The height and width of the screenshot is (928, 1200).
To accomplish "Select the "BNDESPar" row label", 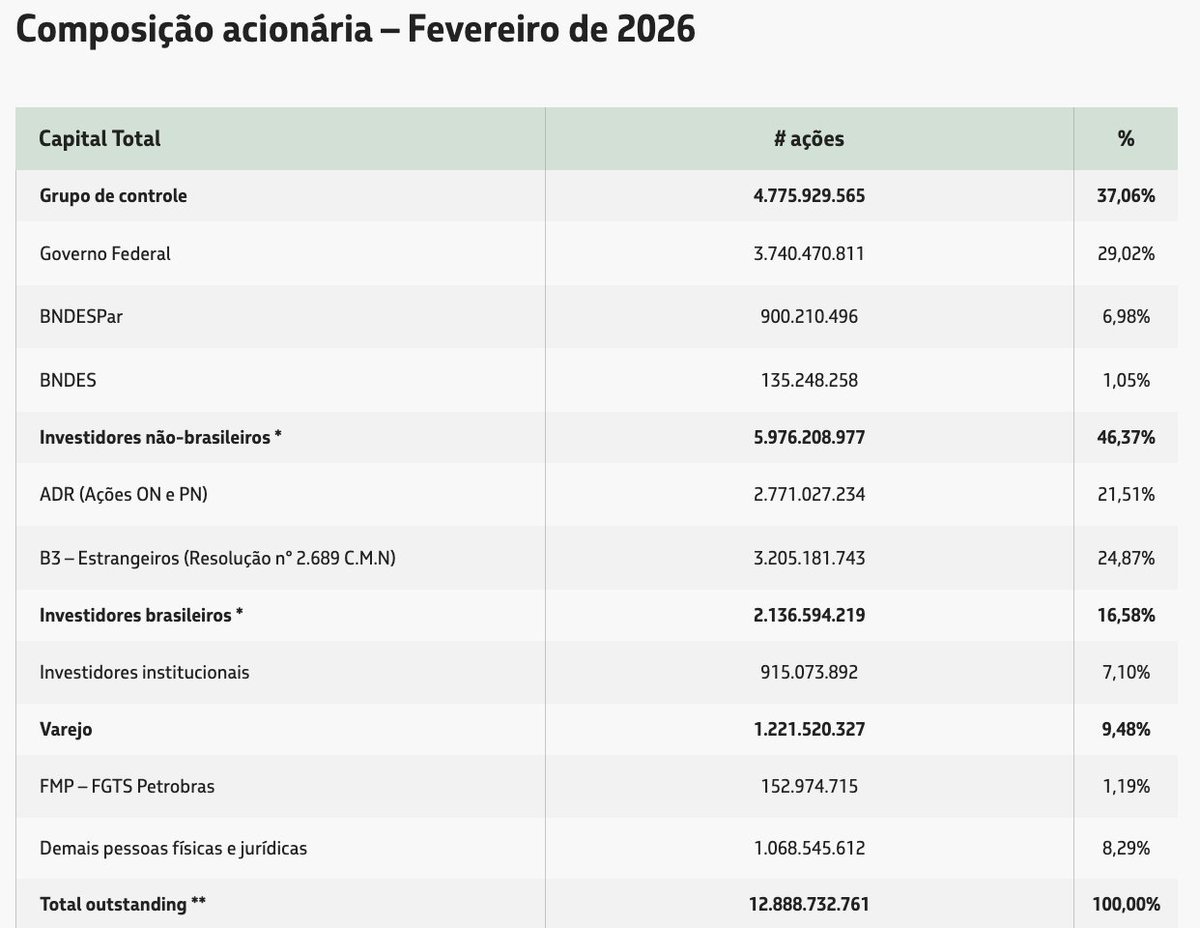I will (x=80, y=316).
